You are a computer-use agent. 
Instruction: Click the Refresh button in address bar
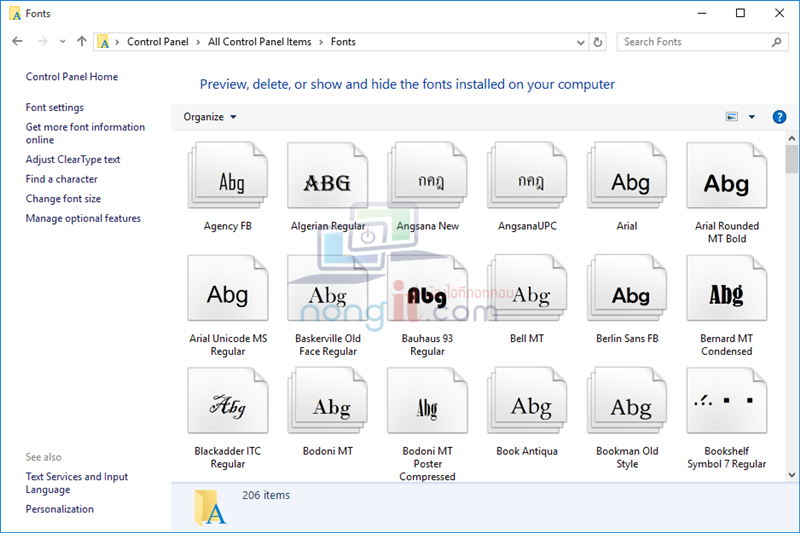(598, 42)
